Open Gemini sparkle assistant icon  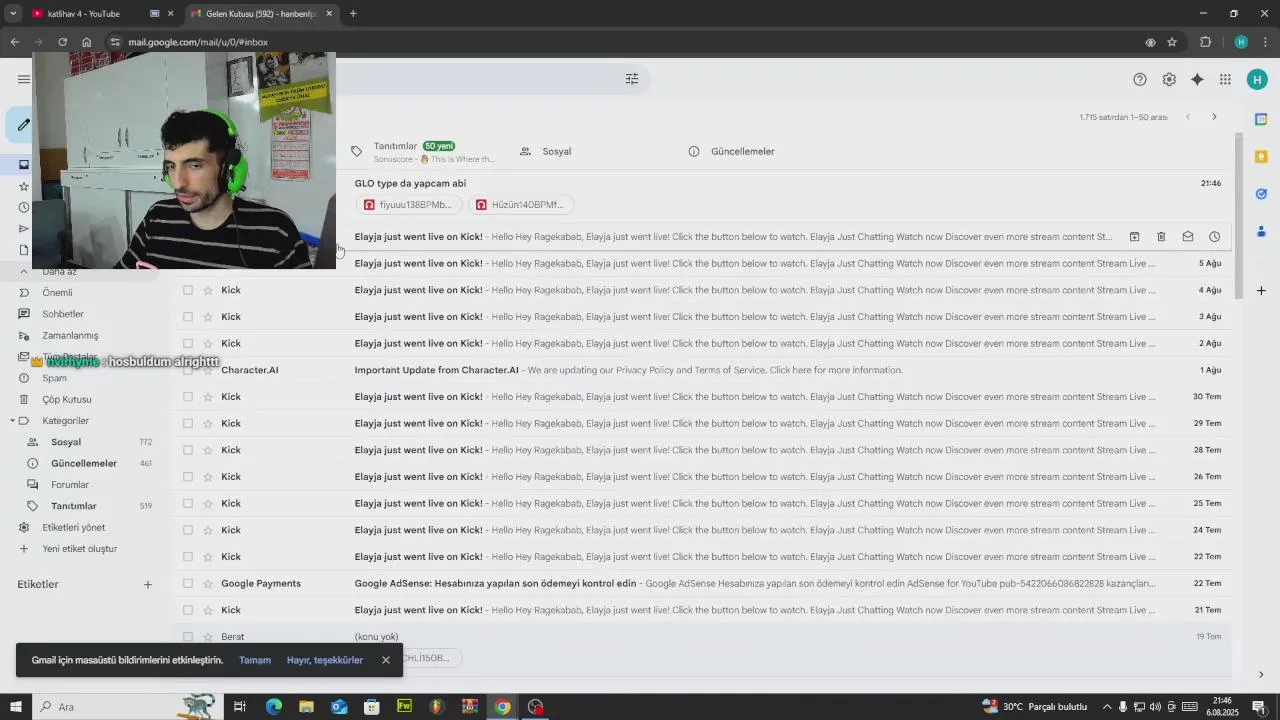pos(1197,79)
